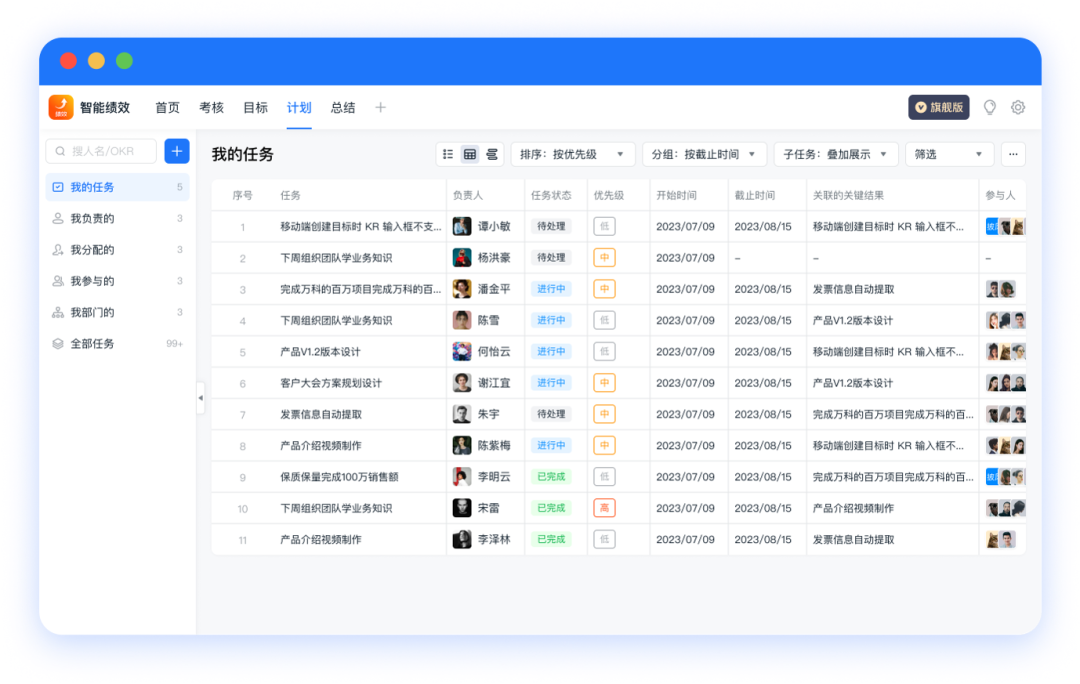
Task: Open the 筛选 filter dropdown
Action: [949, 154]
